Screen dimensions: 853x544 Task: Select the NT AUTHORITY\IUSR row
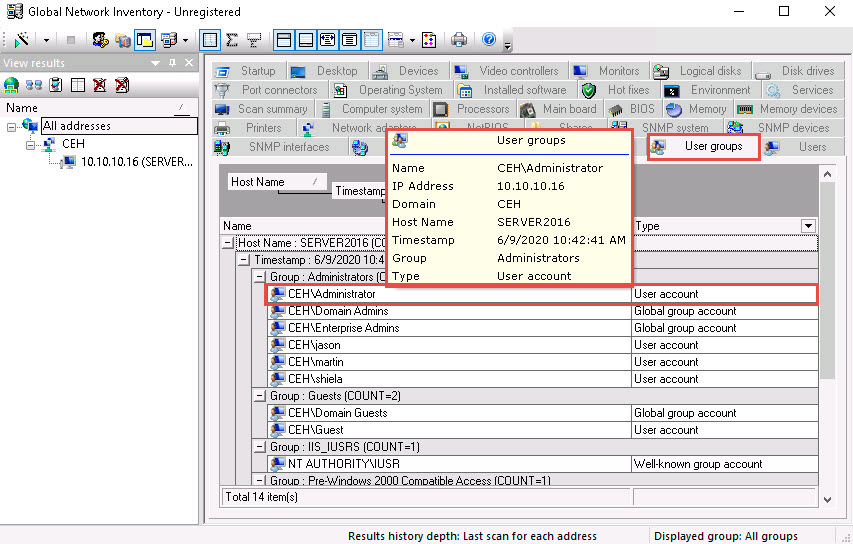pyautogui.click(x=543, y=464)
